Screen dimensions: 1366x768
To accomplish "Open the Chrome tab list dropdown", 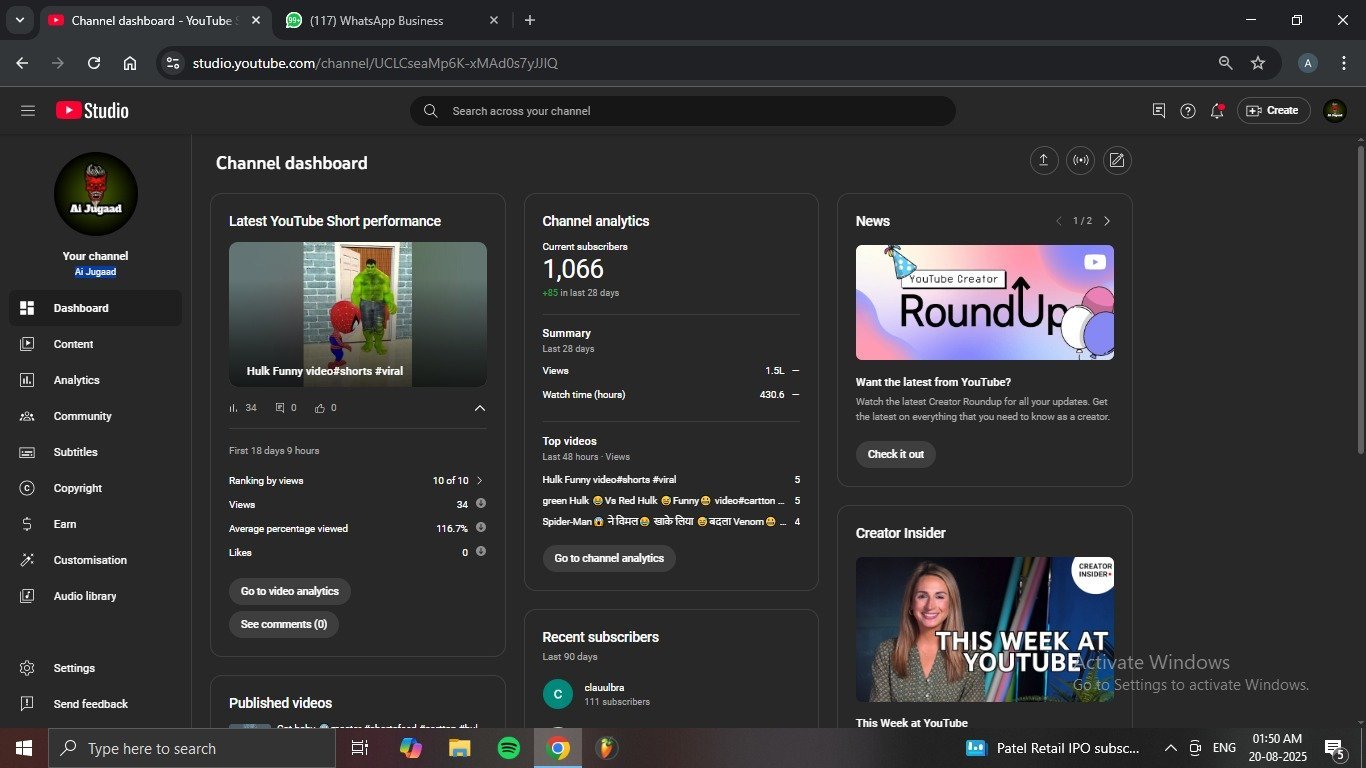I will (x=19, y=20).
